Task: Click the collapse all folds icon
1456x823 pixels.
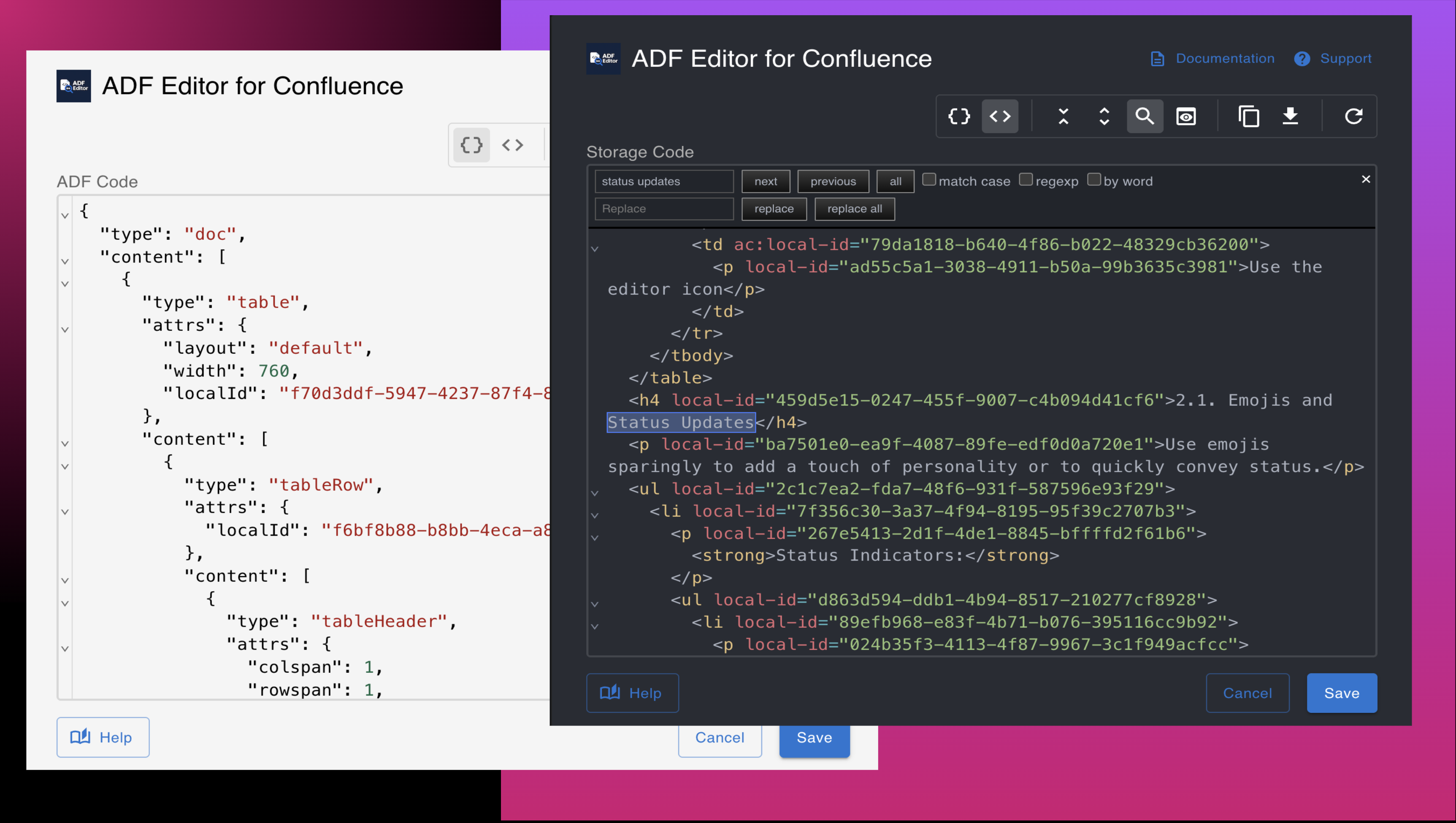Action: click(1063, 116)
